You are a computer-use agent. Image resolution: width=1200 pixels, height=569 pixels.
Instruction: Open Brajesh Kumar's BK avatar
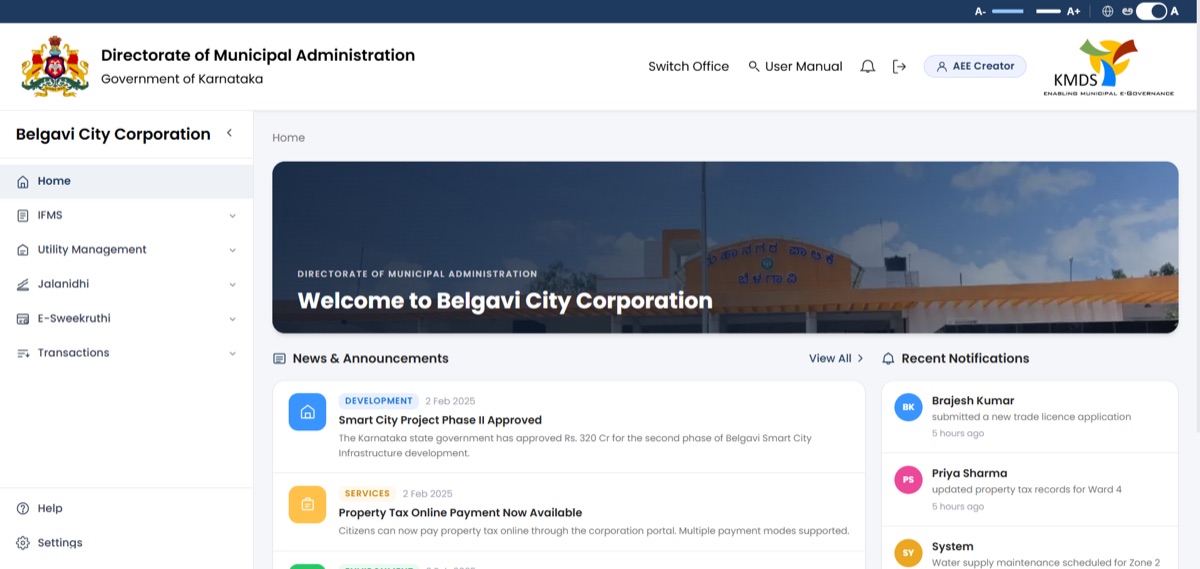point(908,407)
